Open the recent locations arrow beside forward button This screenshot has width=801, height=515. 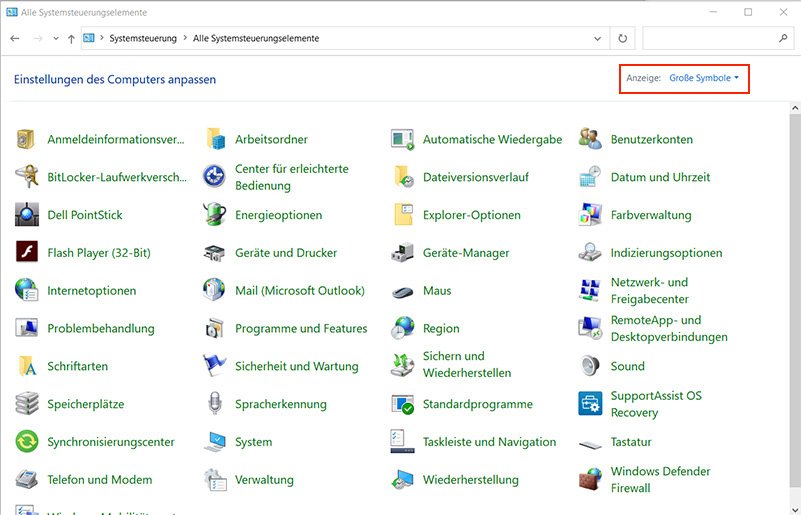point(55,39)
